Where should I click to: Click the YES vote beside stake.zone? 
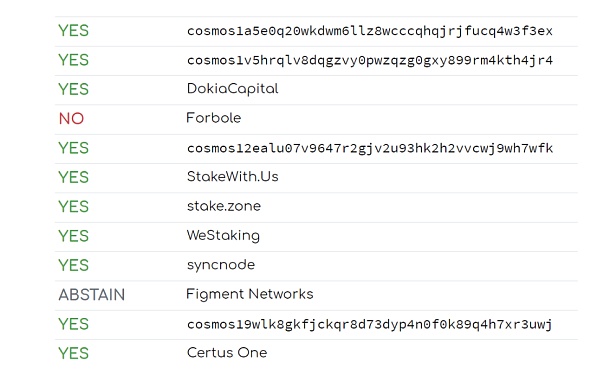point(73,207)
